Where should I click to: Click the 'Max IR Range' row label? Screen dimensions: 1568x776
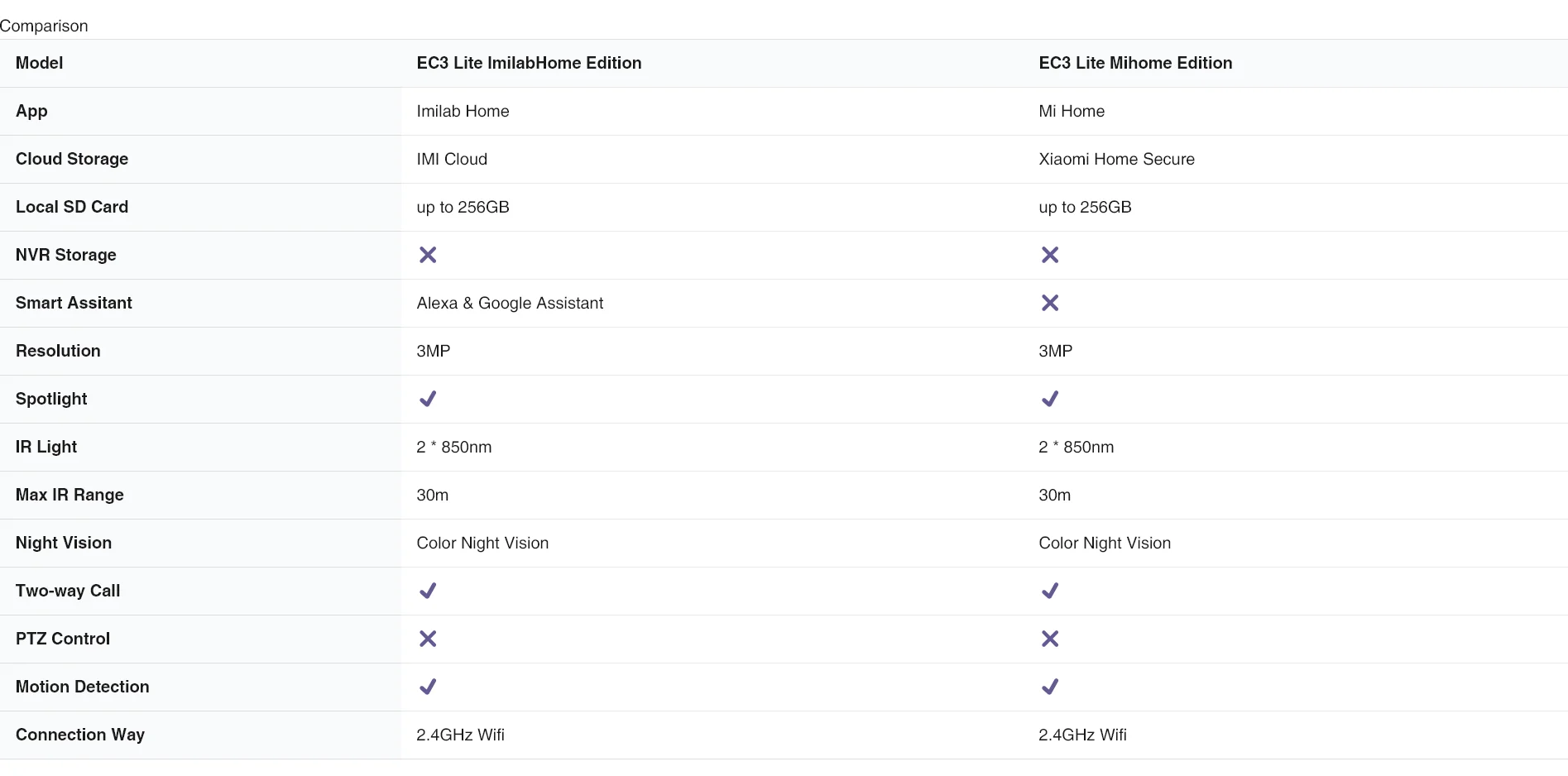(70, 495)
